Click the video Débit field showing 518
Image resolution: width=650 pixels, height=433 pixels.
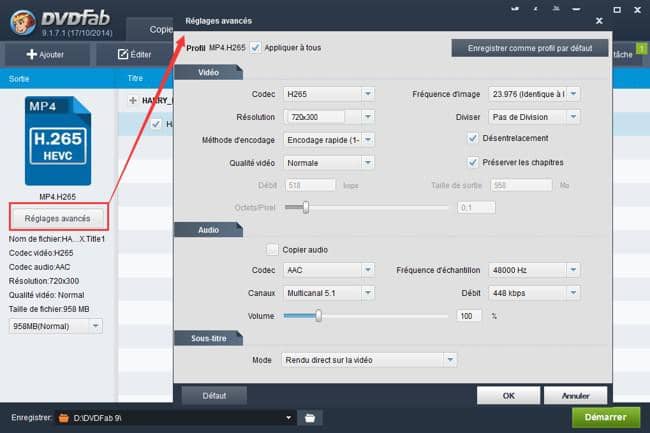tap(310, 185)
